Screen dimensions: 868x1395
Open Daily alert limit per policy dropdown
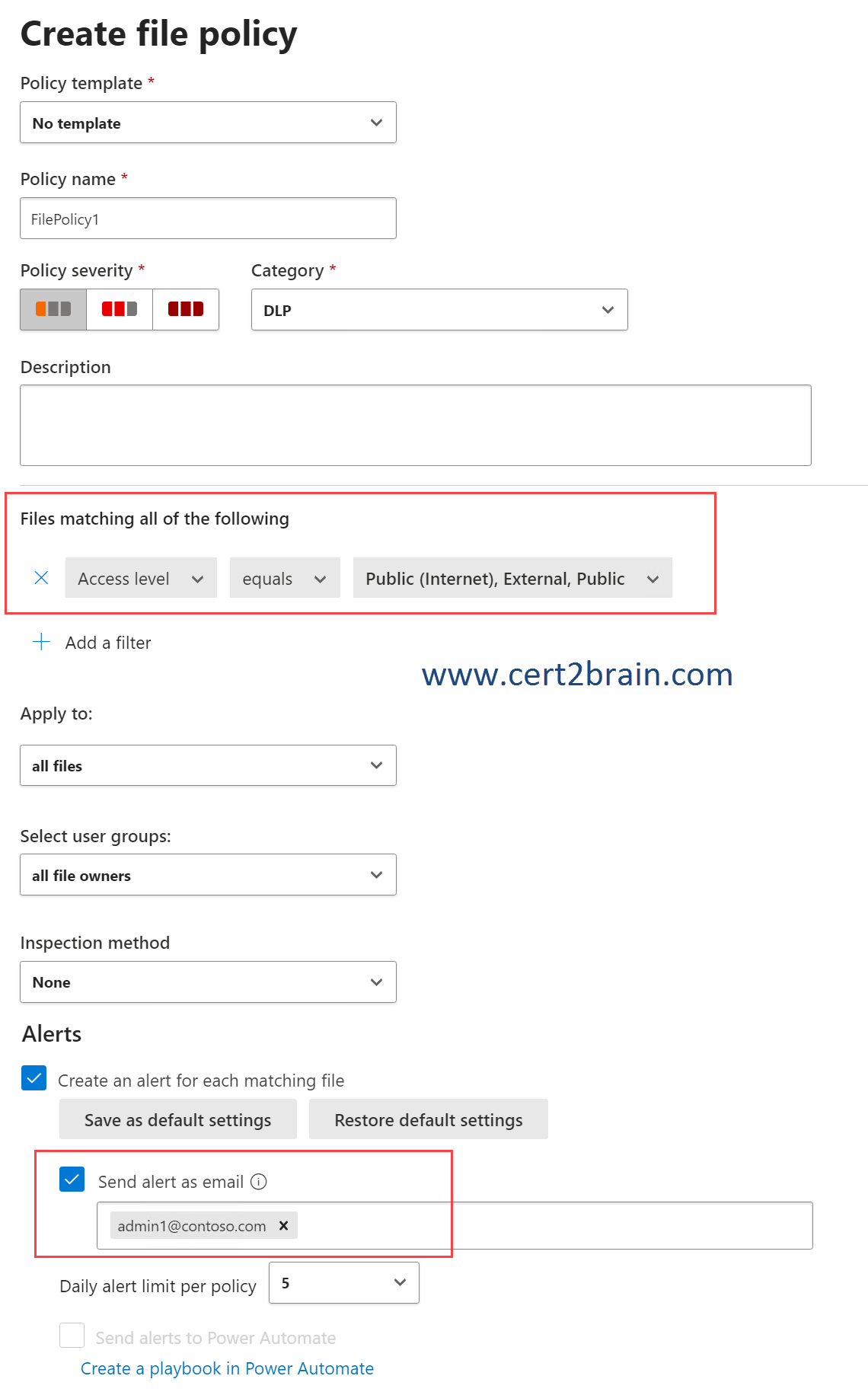tap(343, 1283)
